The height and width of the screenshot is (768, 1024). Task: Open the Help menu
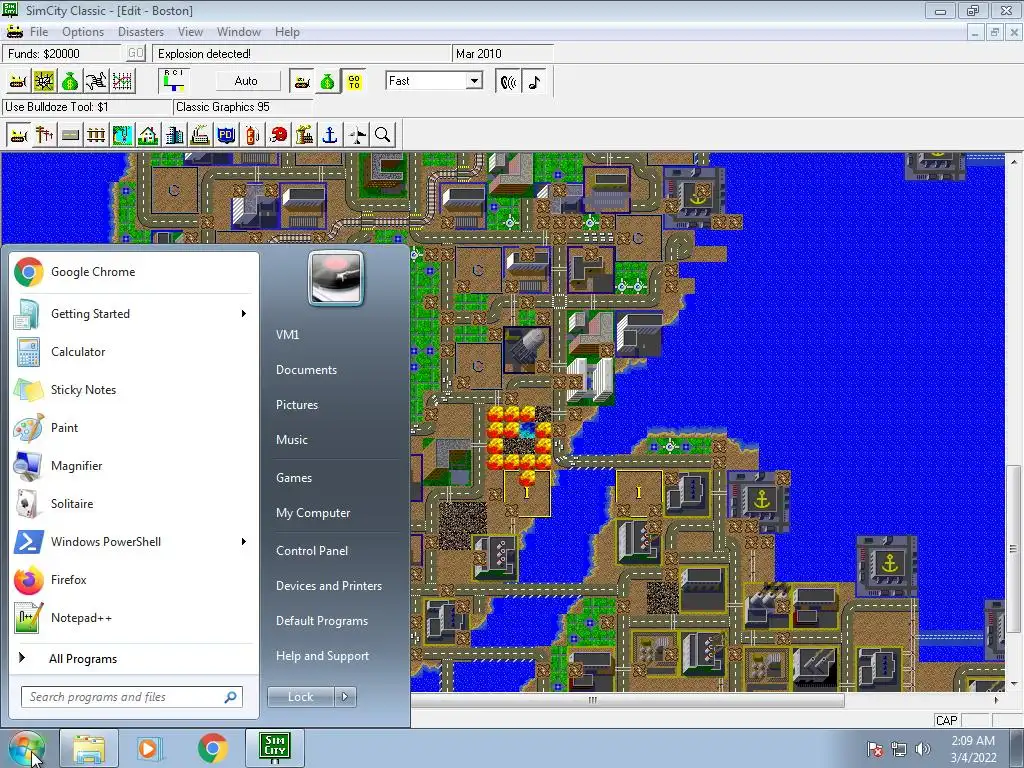pos(287,32)
